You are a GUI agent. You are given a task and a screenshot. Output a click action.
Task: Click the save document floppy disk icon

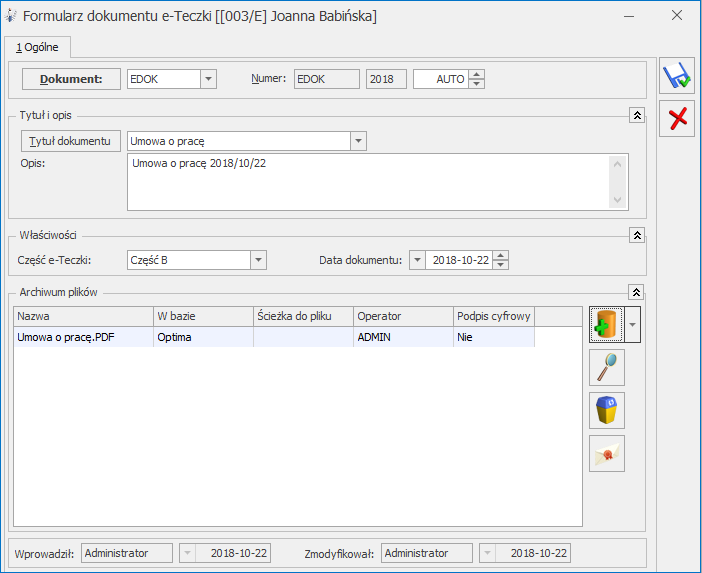pos(678,77)
